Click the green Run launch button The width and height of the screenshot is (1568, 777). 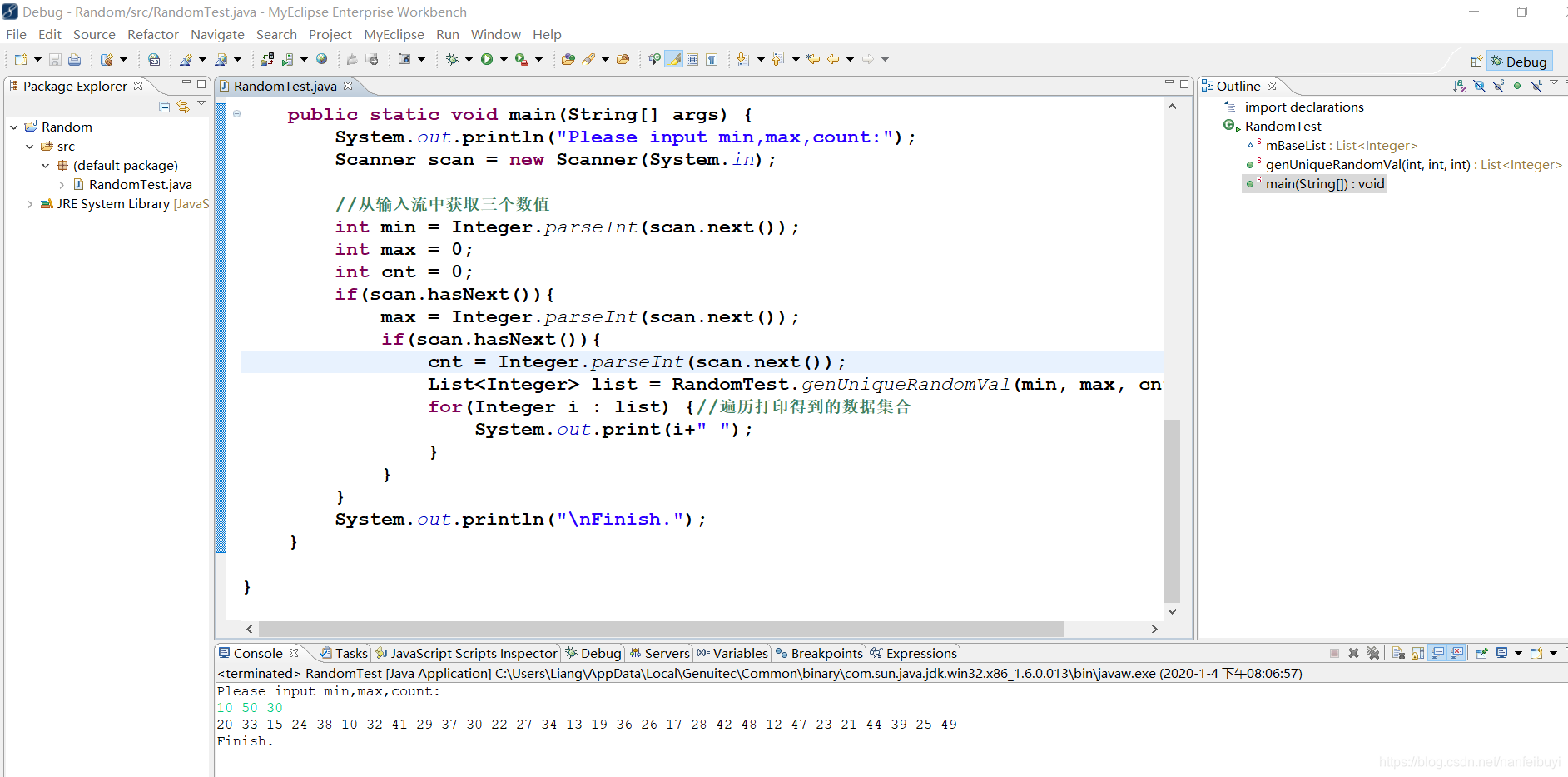coord(487,59)
